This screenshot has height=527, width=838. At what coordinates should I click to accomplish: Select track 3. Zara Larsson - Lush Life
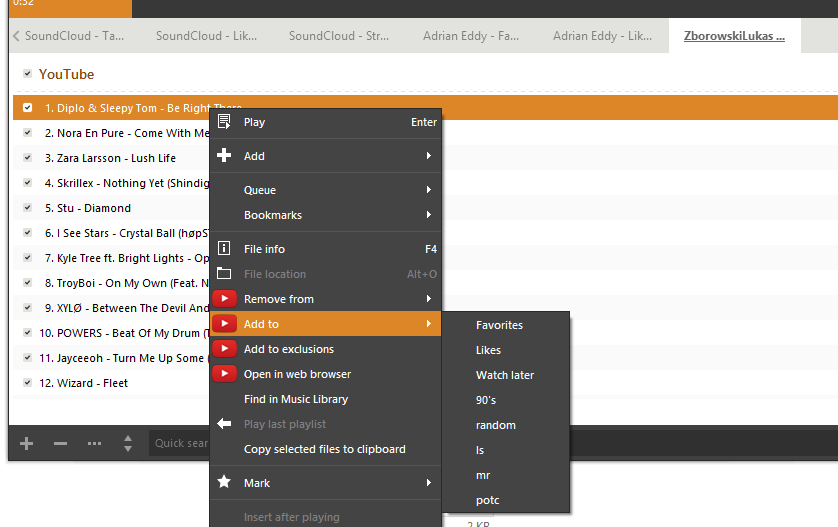110,158
